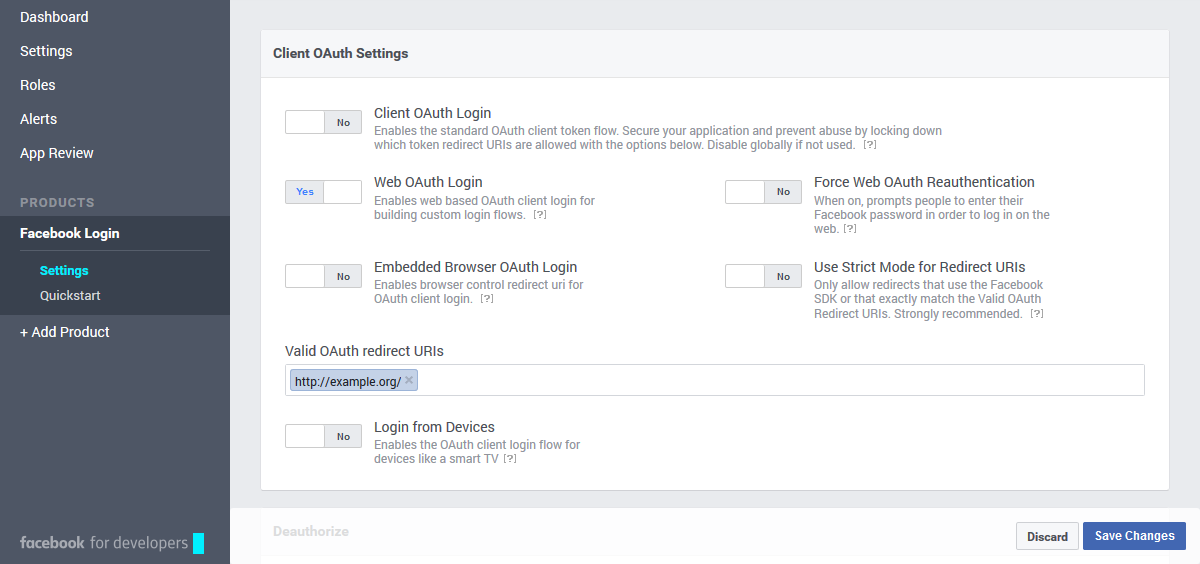Open Alerts in the sidebar
The image size is (1200, 564).
coord(39,119)
